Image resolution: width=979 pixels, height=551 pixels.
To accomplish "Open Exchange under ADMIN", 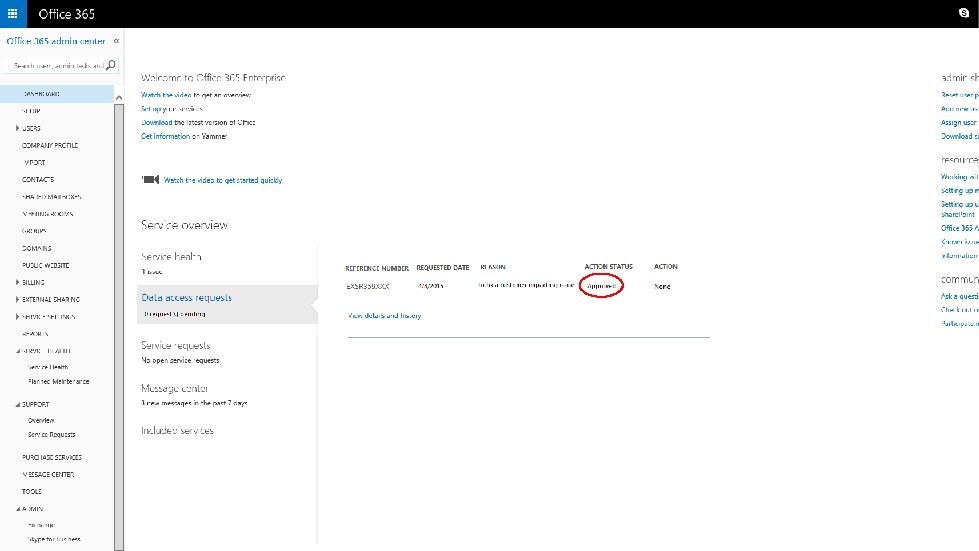I will point(41,525).
